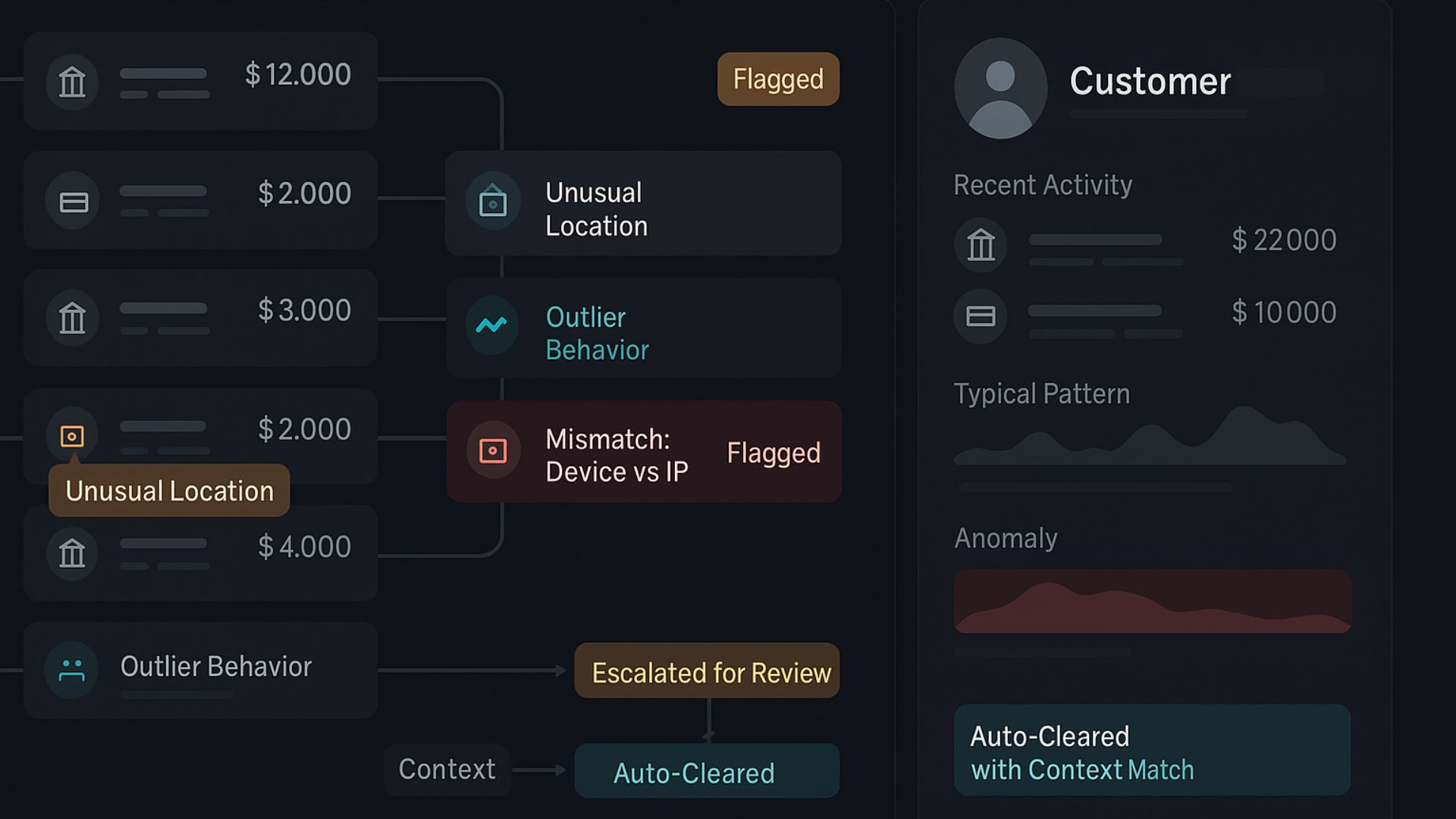
Task: Click the red Mismatch device icon
Action: [493, 451]
